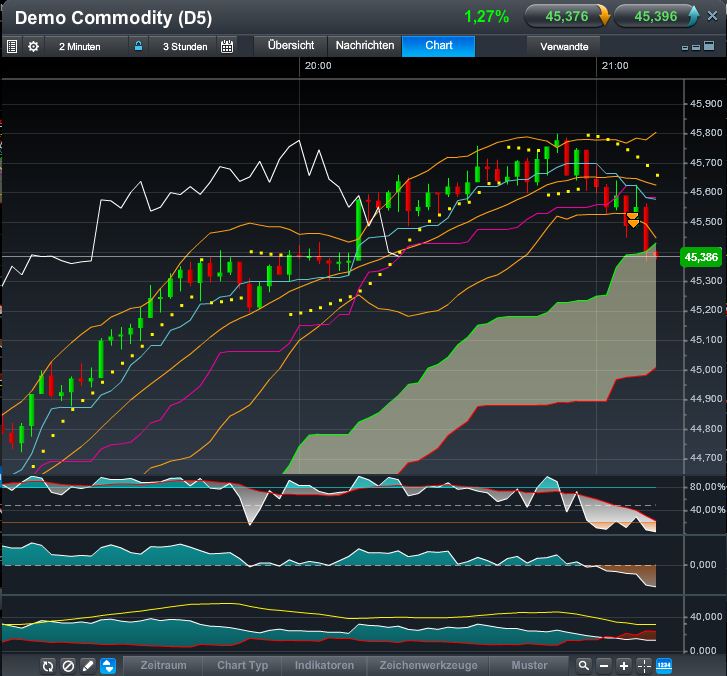Open the 3 Stunden time range dropdown
This screenshot has height=676, width=727.
click(x=185, y=46)
